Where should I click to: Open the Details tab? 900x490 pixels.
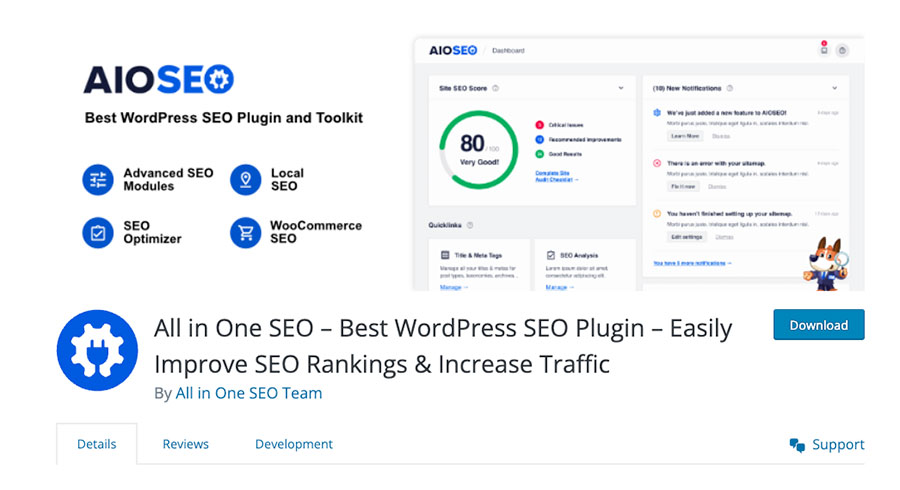click(96, 444)
